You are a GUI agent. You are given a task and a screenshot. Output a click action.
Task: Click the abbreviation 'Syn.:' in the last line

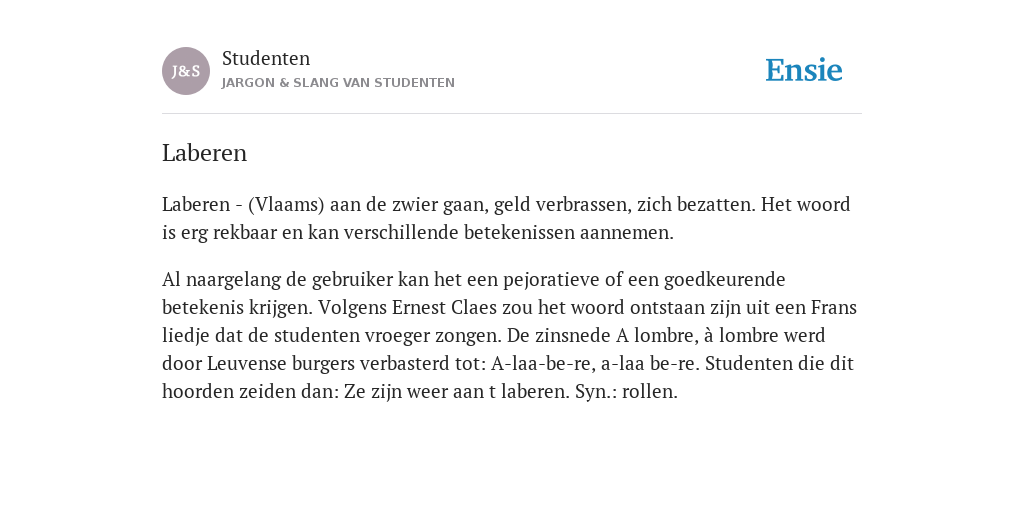coord(596,392)
